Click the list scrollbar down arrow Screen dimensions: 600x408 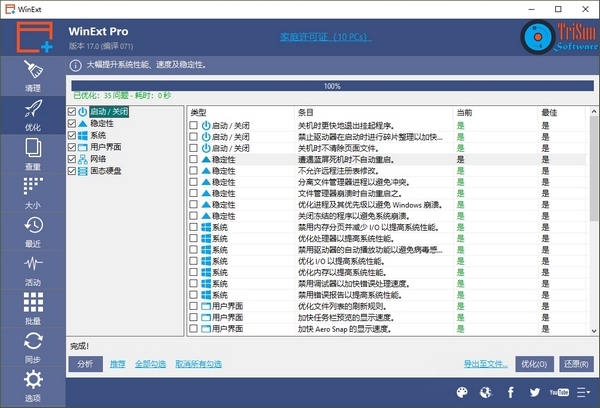click(x=593, y=331)
